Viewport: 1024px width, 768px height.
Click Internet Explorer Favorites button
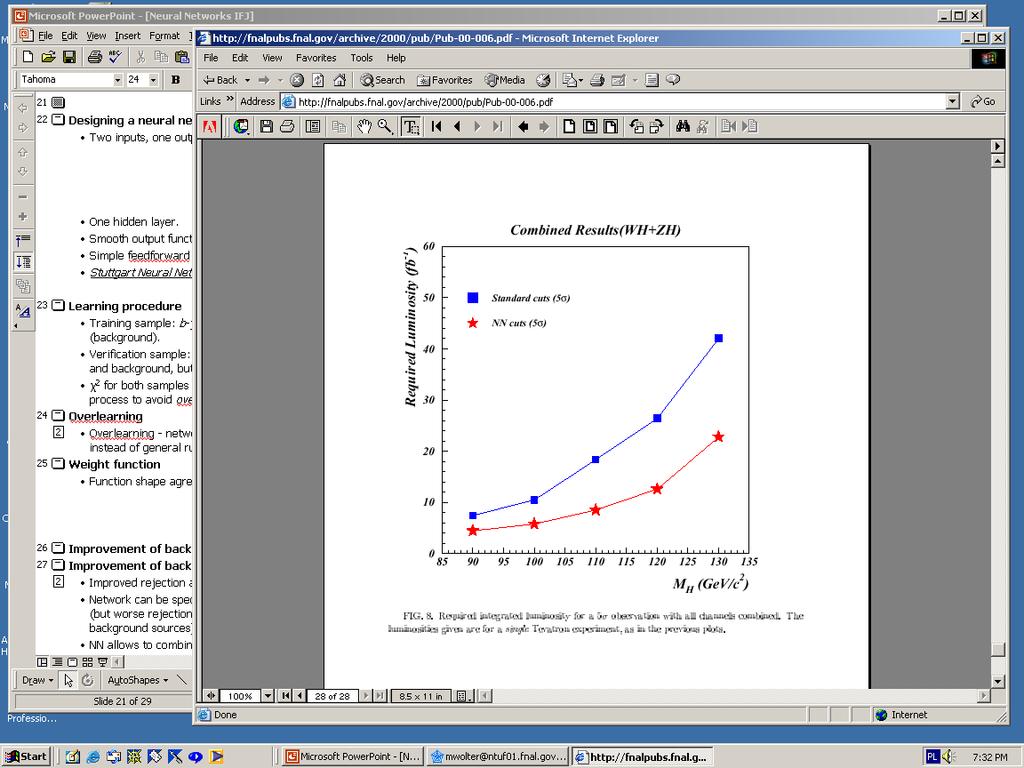click(444, 80)
